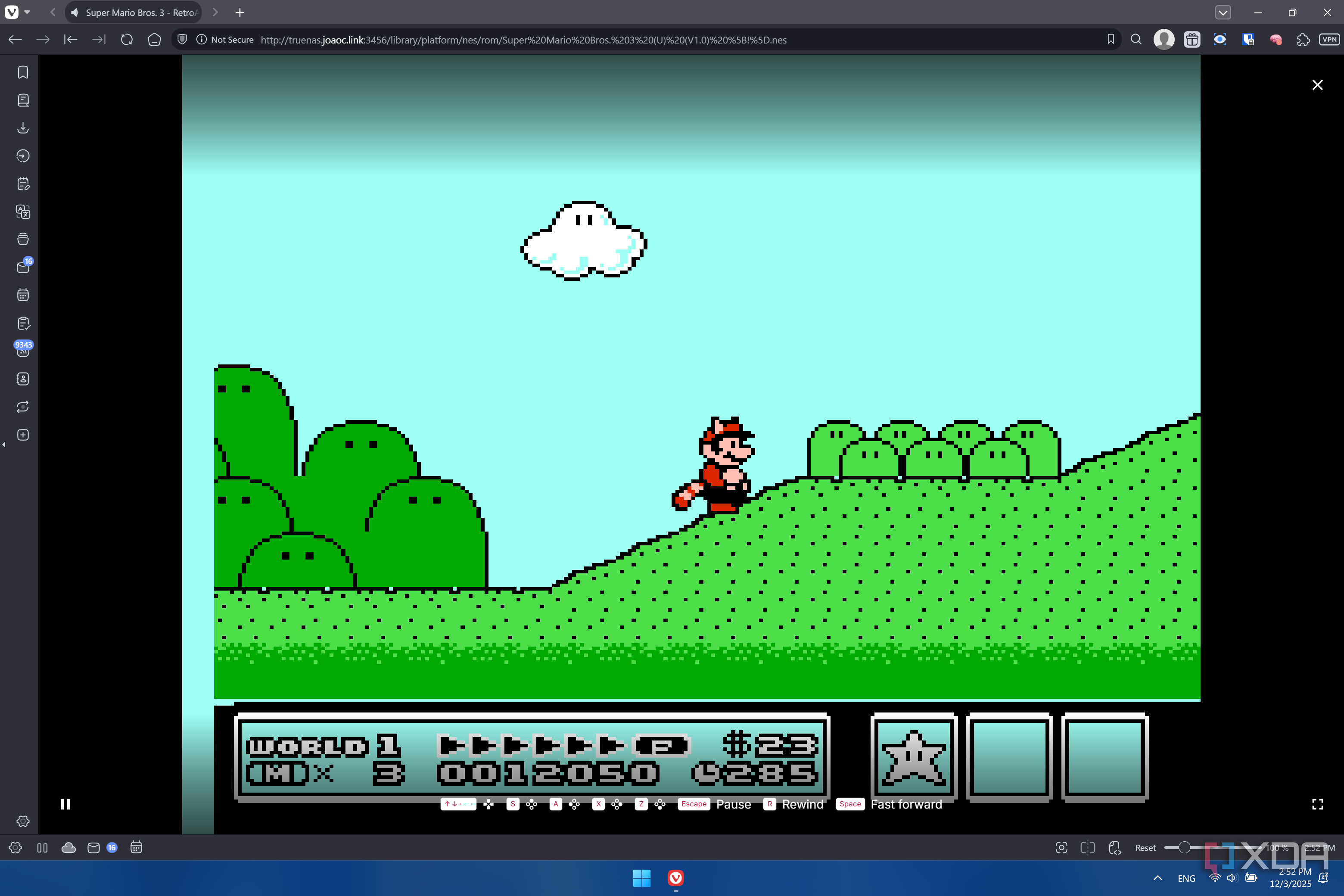Image resolution: width=1344 pixels, height=896 pixels.
Task: Open the search field magnifier
Action: point(1136,40)
